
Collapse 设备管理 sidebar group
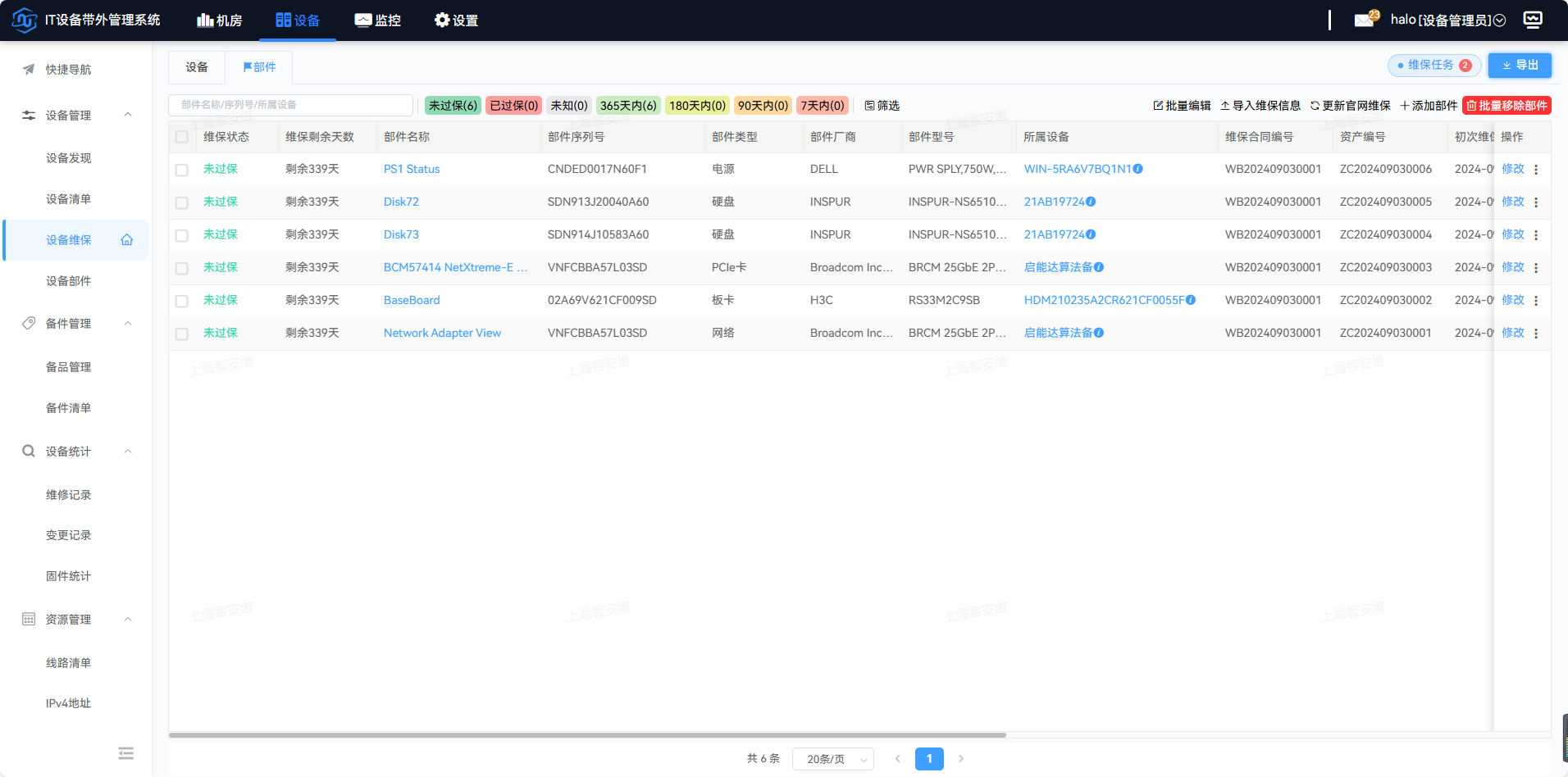pyautogui.click(x=128, y=115)
